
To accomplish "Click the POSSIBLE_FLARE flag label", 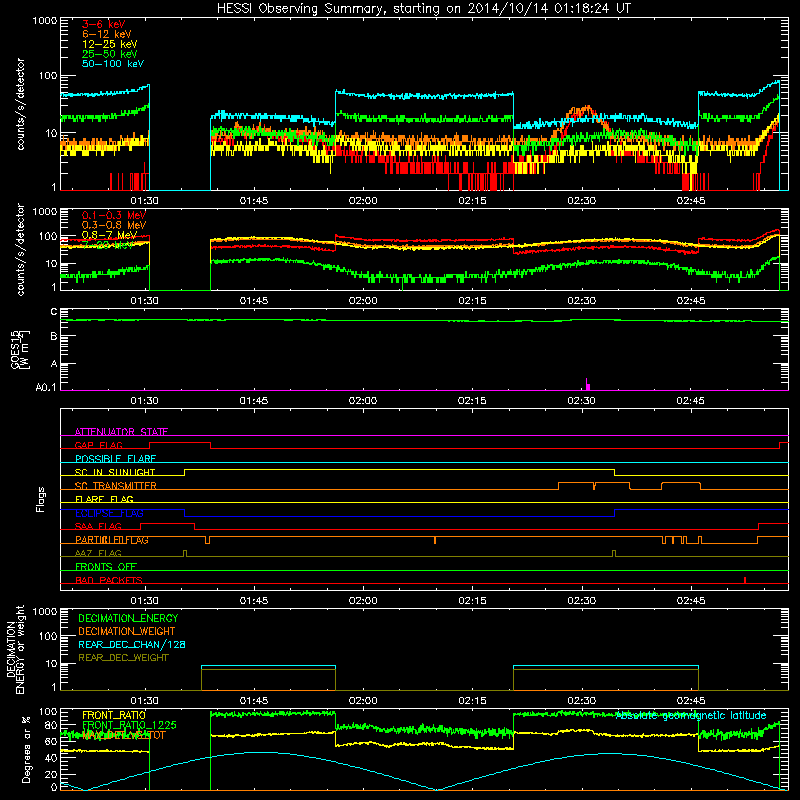I will [x=115, y=459].
